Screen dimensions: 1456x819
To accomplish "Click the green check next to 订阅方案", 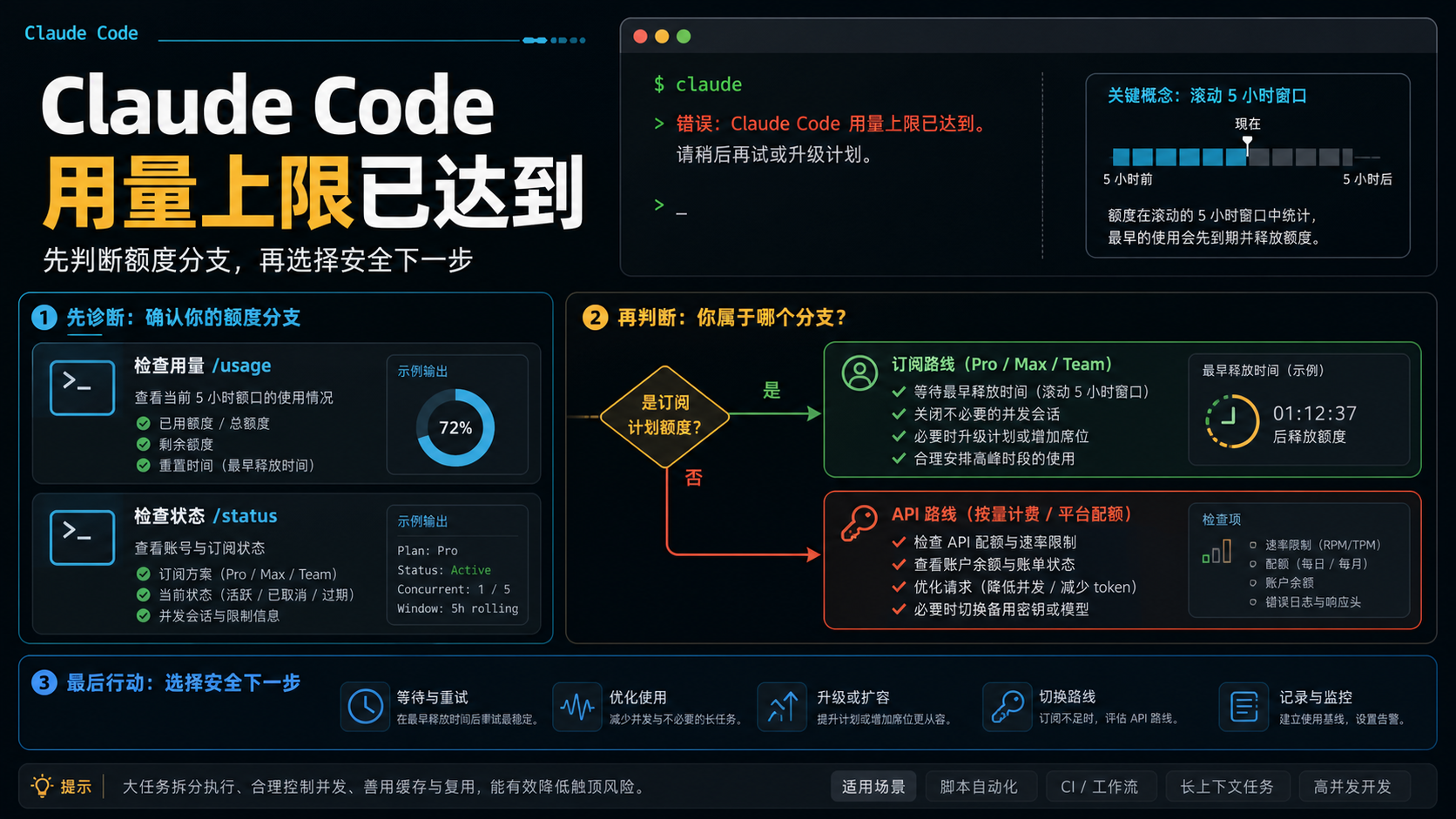I will (144, 574).
